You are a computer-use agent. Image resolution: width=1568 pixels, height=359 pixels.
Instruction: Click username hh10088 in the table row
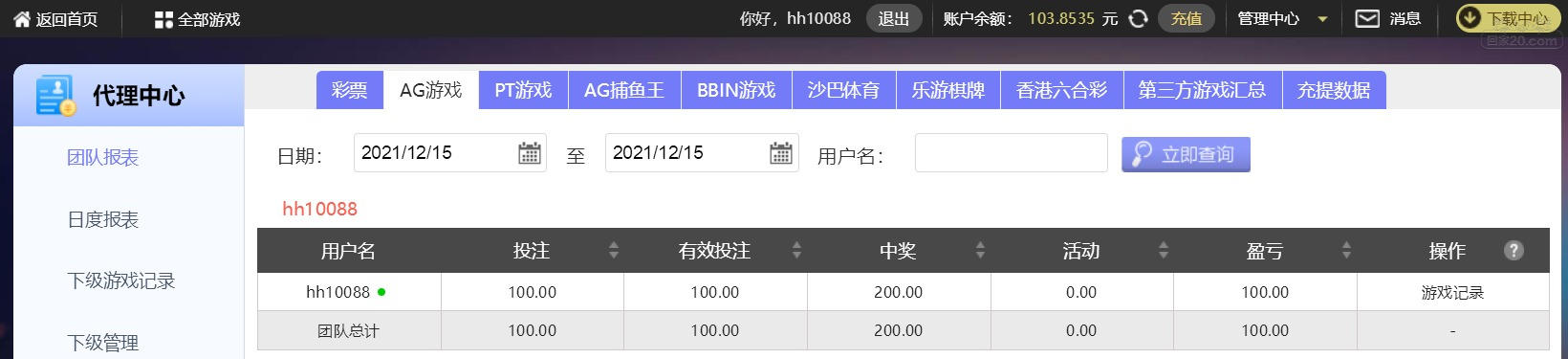coord(338,292)
